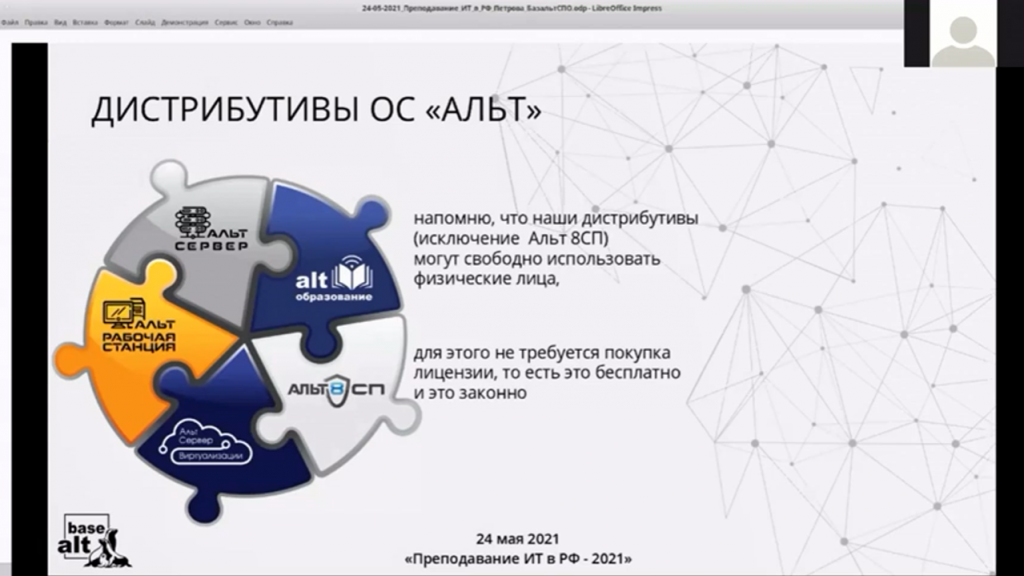Image resolution: width=1024 pixels, height=576 pixels.
Task: Open the Окно menu
Action: 252,22
